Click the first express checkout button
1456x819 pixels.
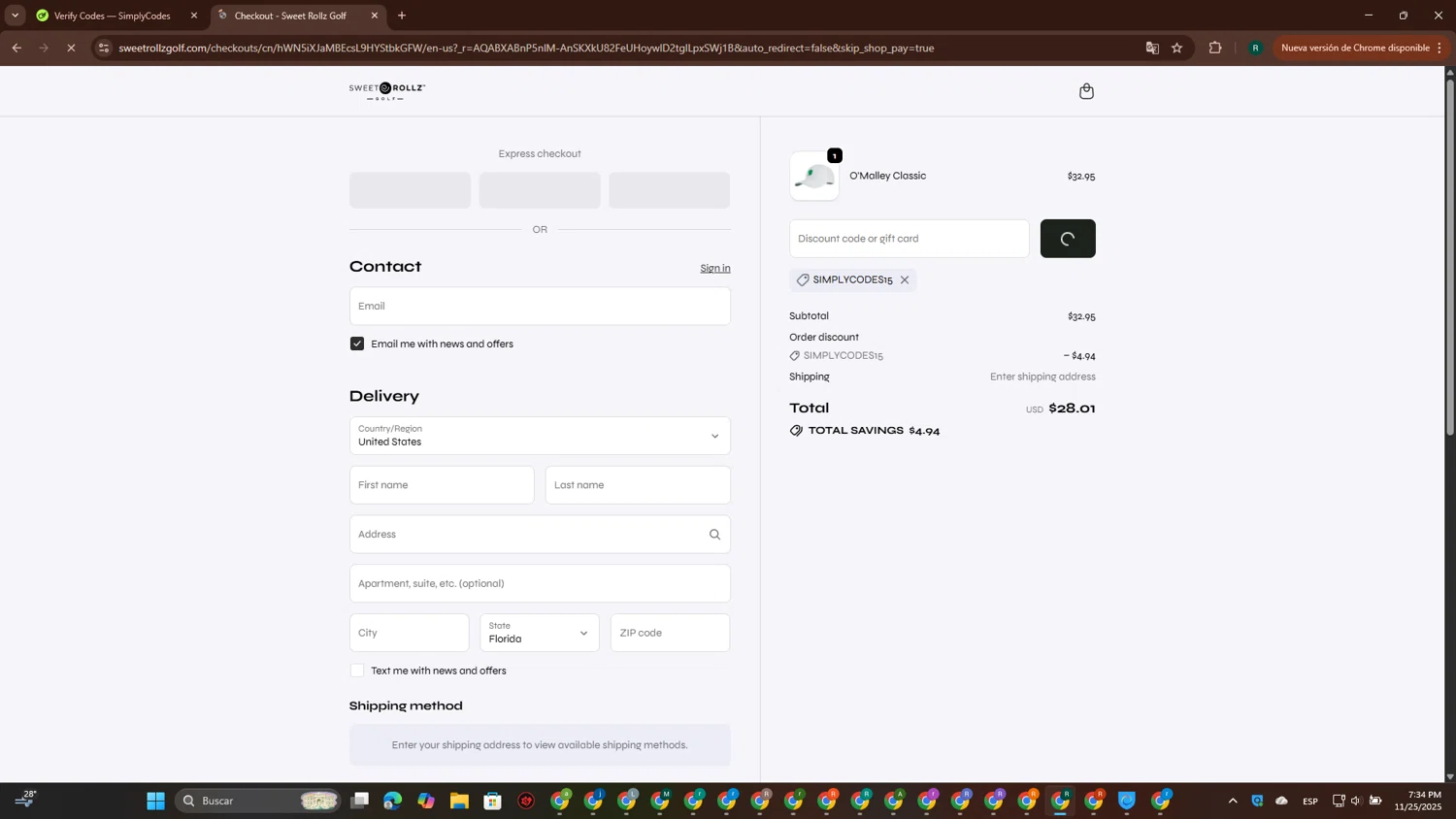click(410, 190)
